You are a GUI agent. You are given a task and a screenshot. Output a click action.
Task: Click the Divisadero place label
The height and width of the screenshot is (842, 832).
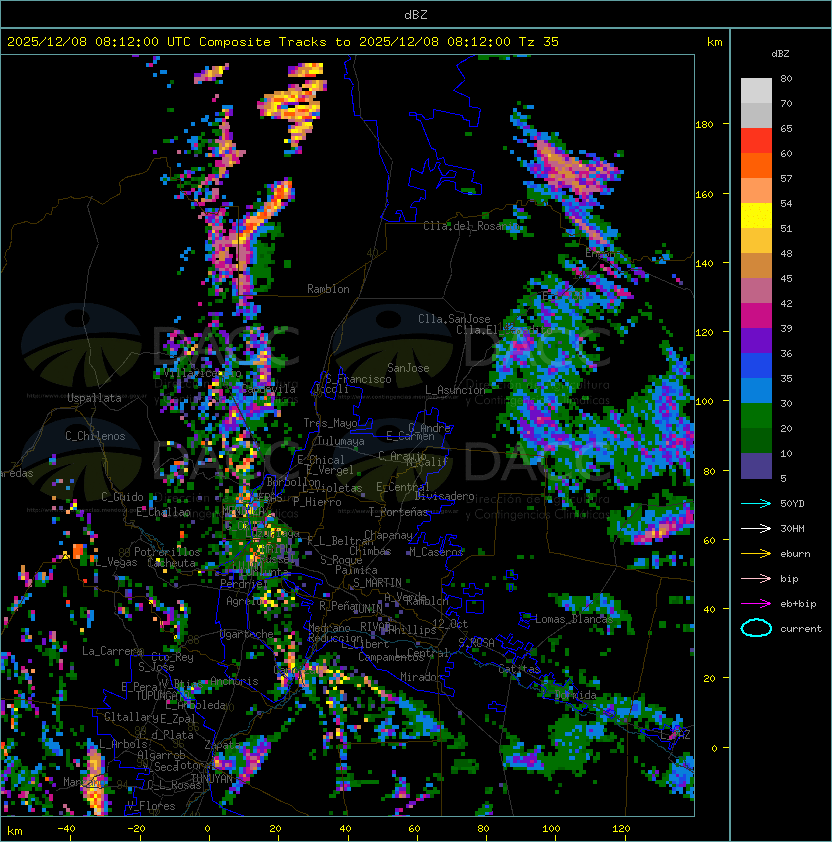(445, 496)
